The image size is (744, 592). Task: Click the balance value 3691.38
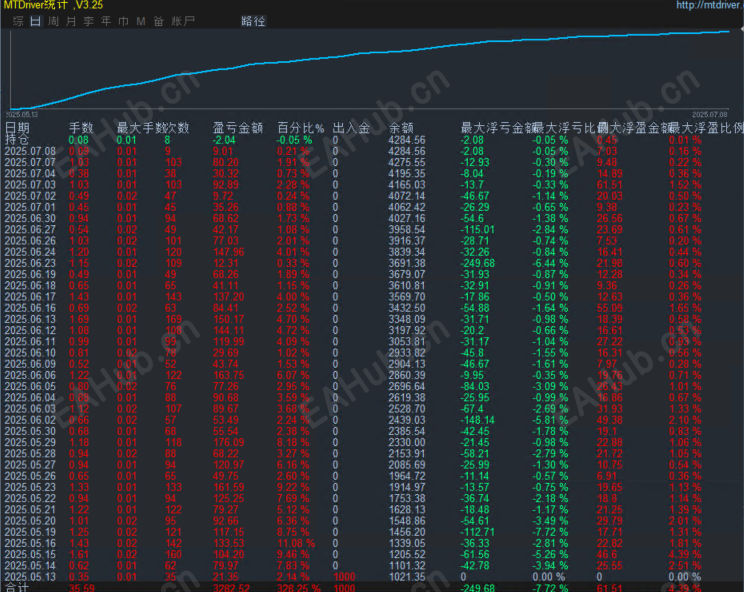(x=407, y=263)
